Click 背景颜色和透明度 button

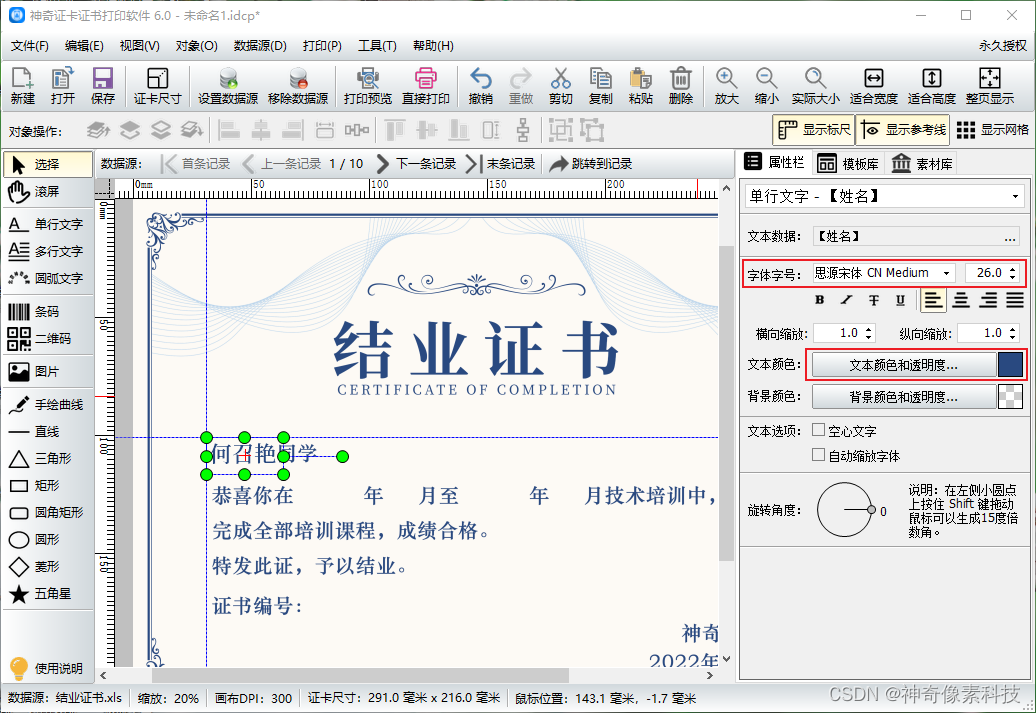[x=903, y=396]
